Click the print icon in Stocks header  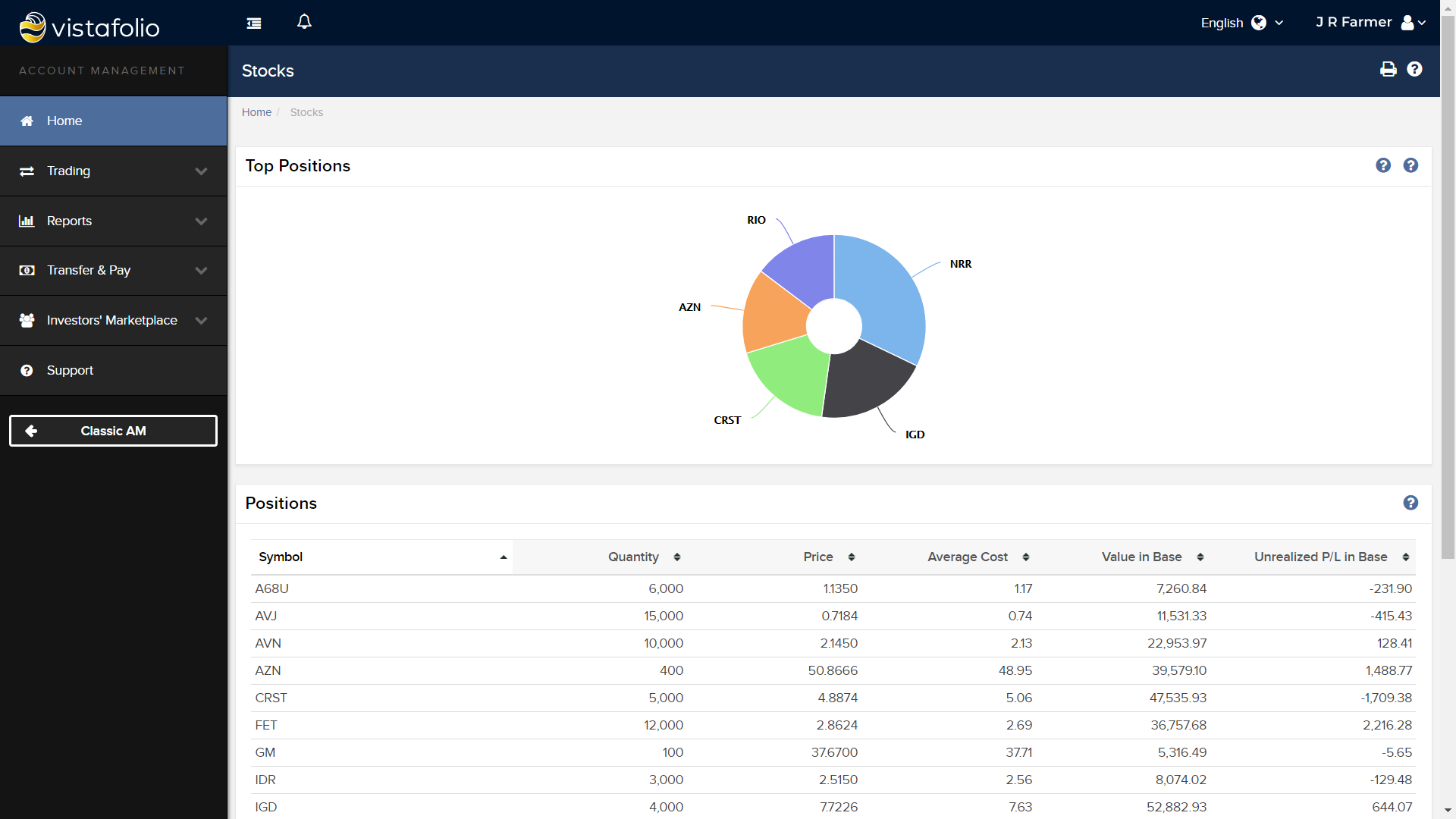(1388, 70)
